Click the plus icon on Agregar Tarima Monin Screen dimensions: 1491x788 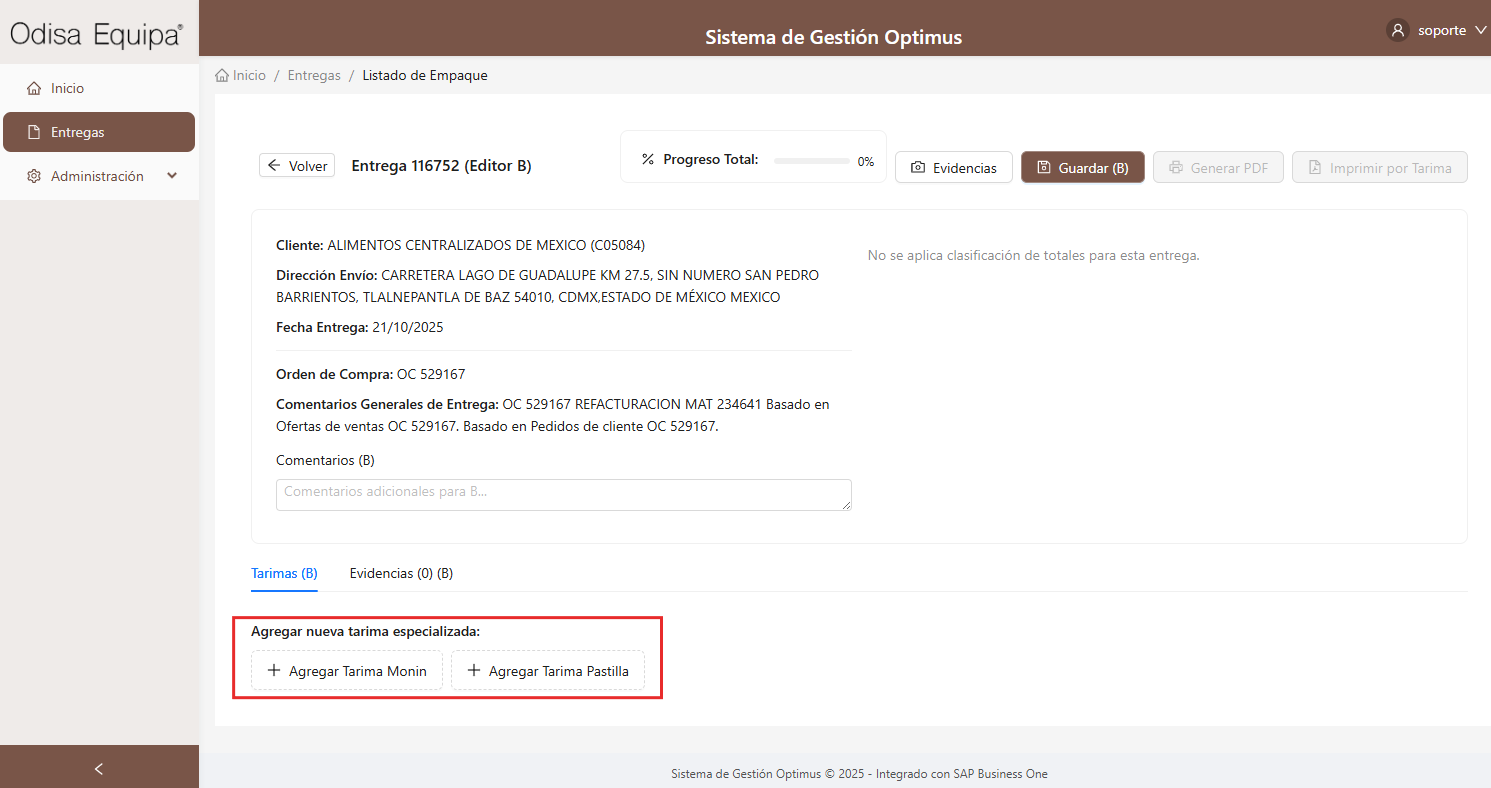pyautogui.click(x=274, y=670)
